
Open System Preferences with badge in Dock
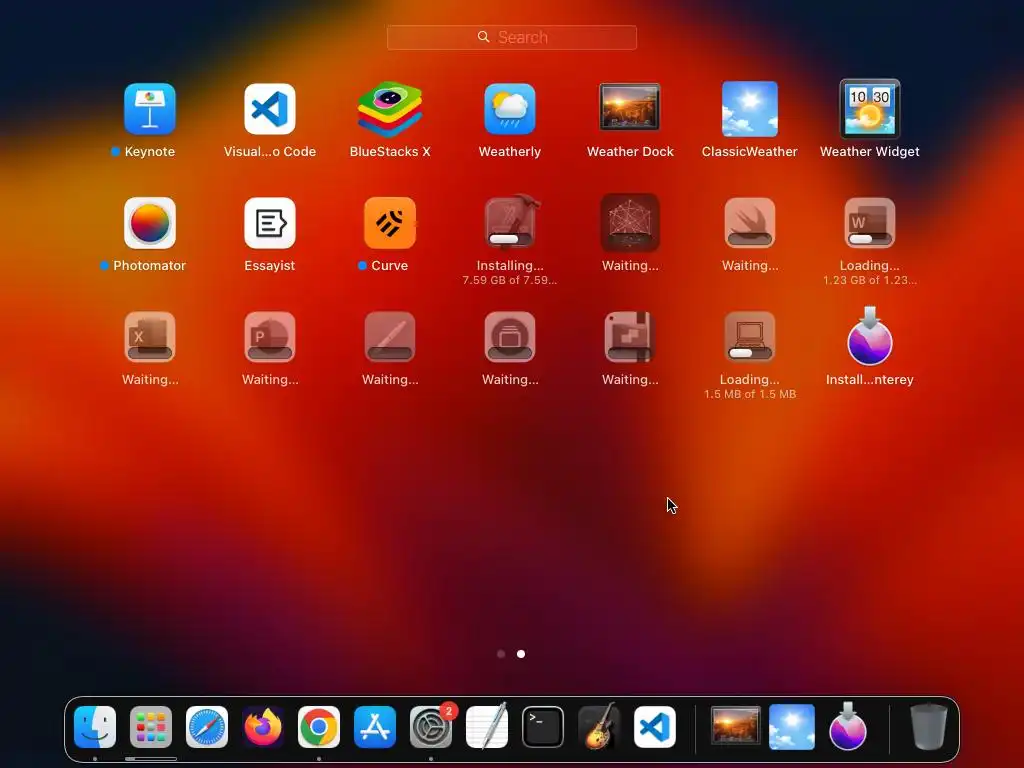431,727
